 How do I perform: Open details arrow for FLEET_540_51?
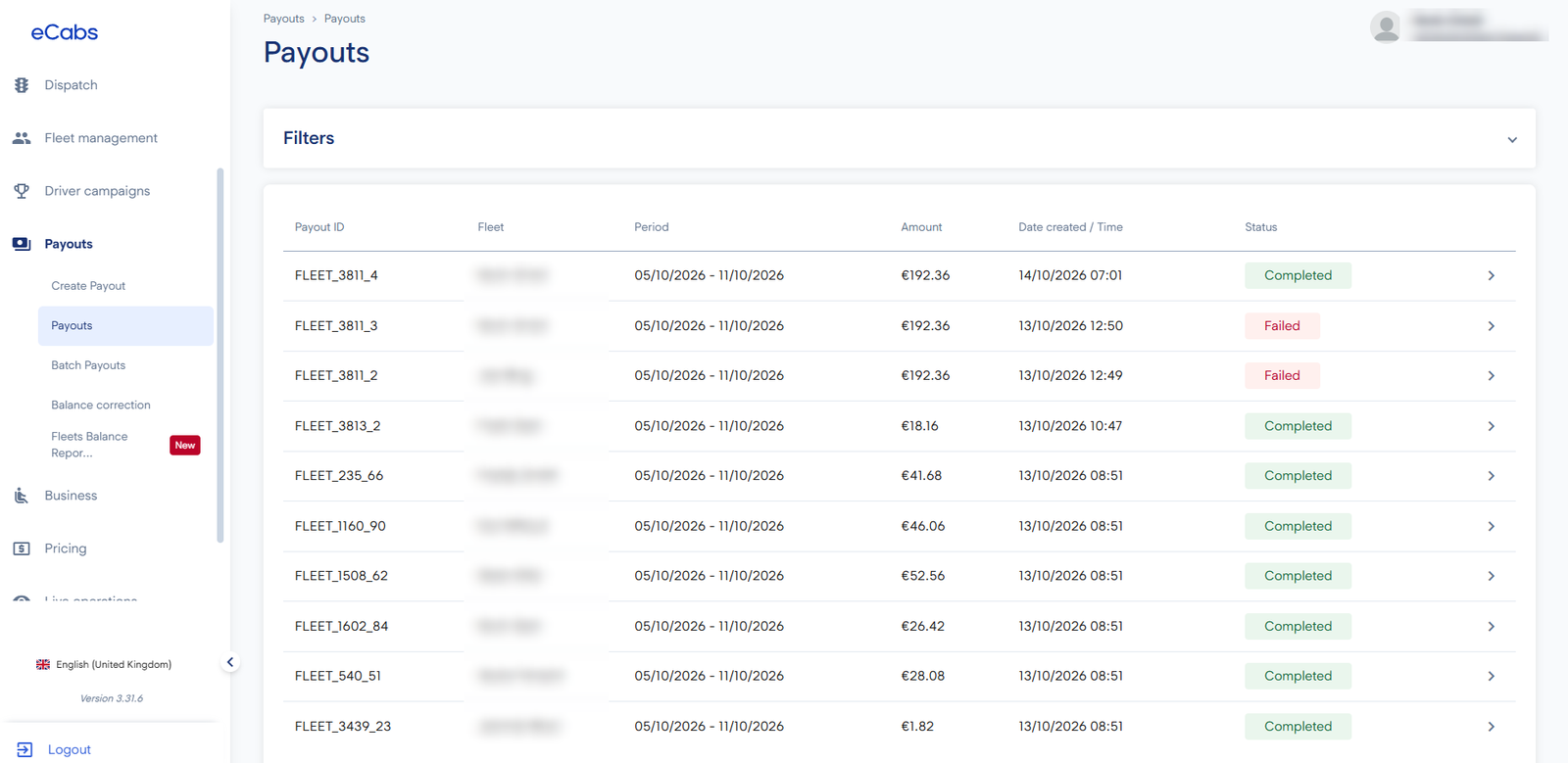point(1492,677)
